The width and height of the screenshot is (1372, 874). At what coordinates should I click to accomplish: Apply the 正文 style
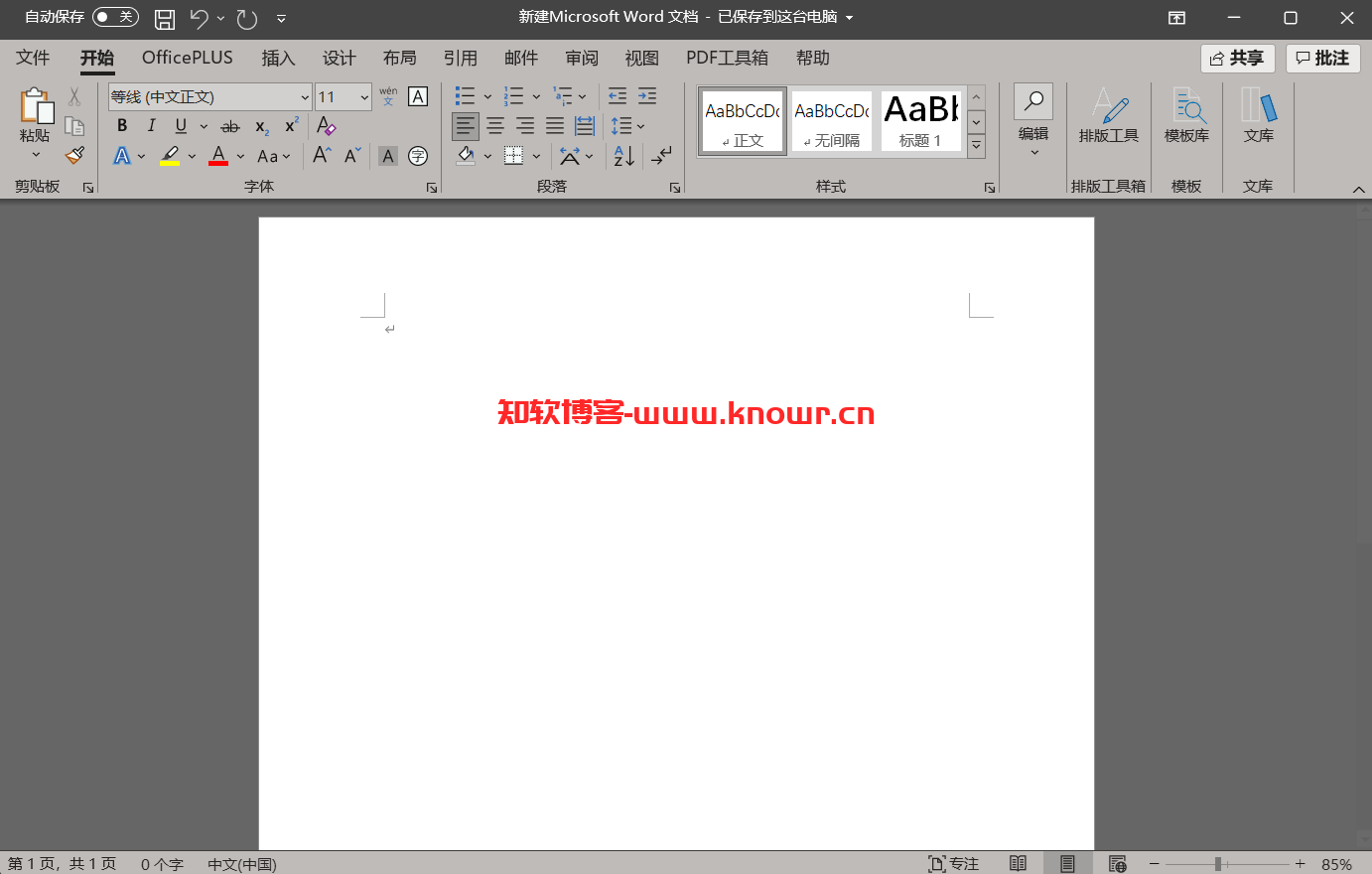tap(743, 121)
